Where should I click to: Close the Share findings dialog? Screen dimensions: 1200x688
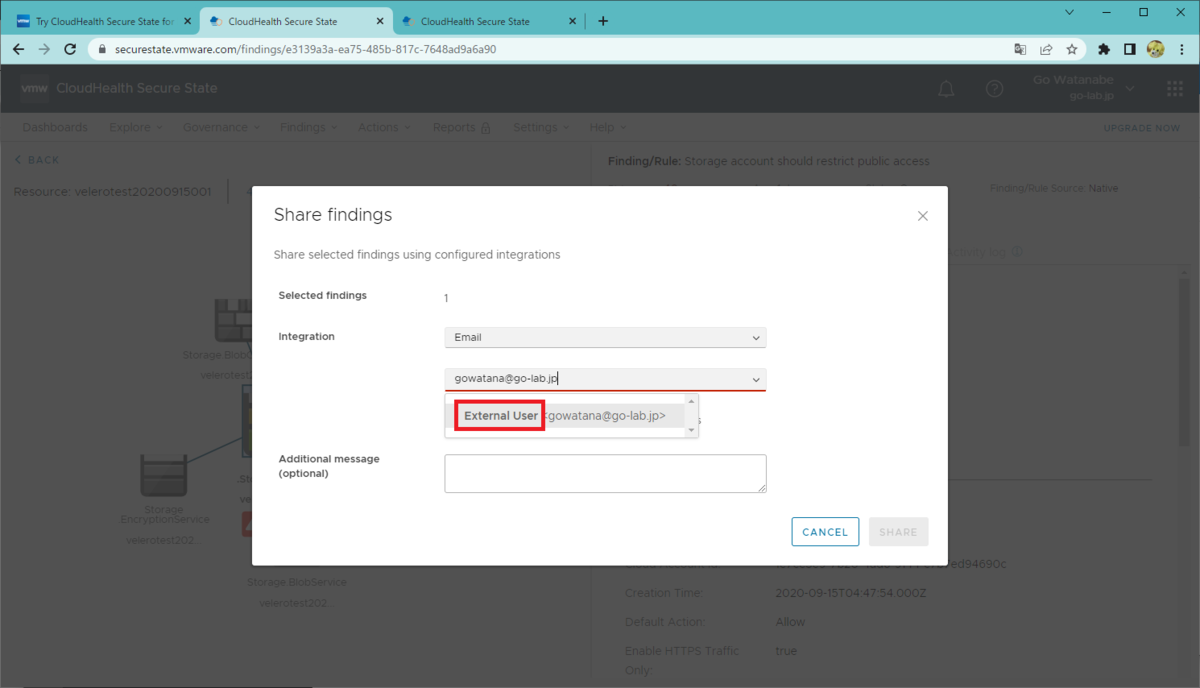point(922,216)
